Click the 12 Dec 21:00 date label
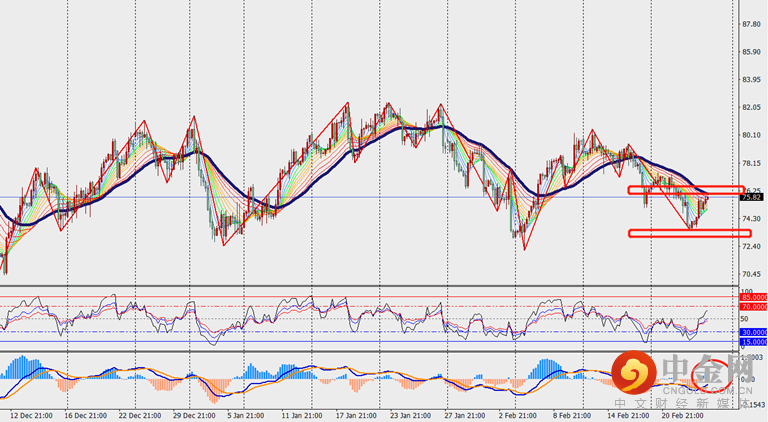 coord(28,412)
